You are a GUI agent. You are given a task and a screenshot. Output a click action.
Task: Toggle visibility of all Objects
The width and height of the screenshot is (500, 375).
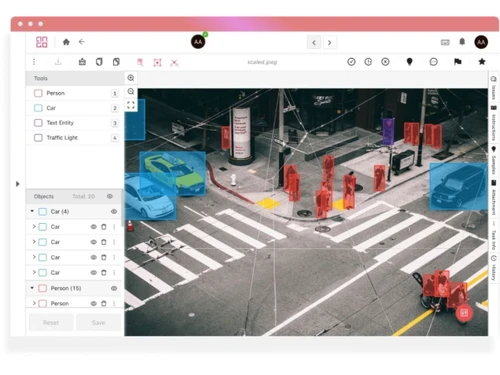pyautogui.click(x=110, y=196)
